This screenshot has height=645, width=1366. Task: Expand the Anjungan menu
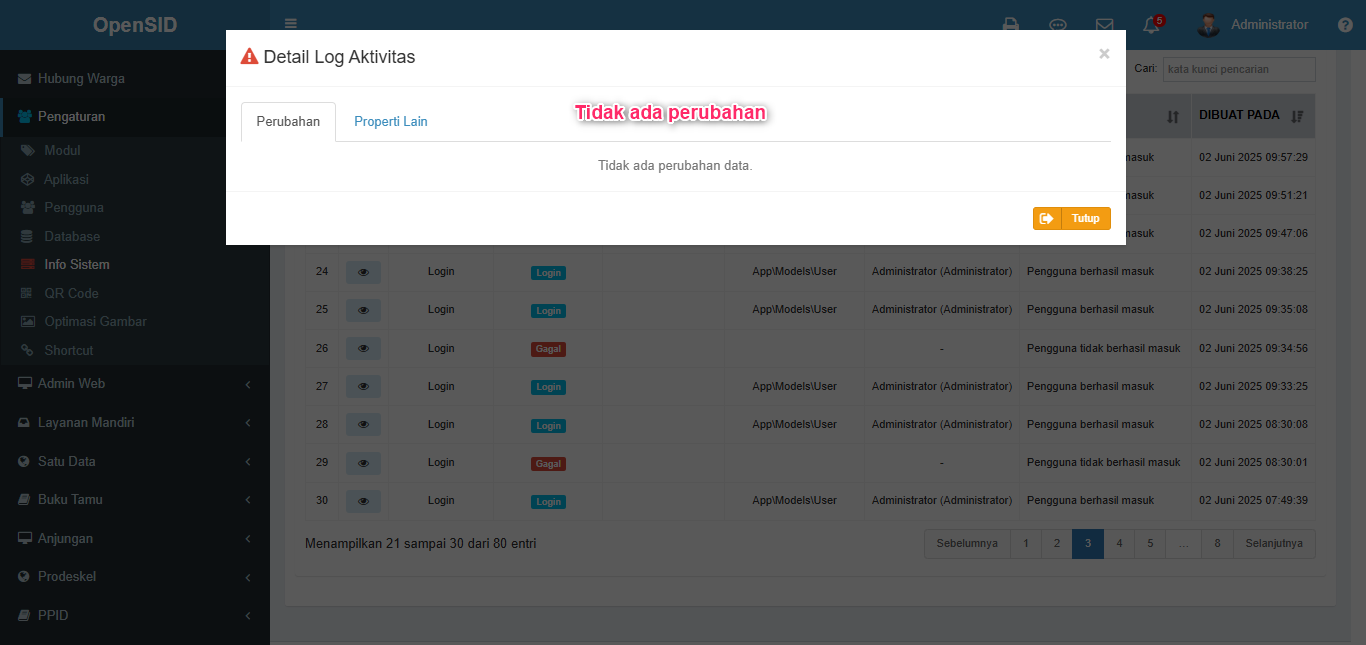(x=135, y=538)
